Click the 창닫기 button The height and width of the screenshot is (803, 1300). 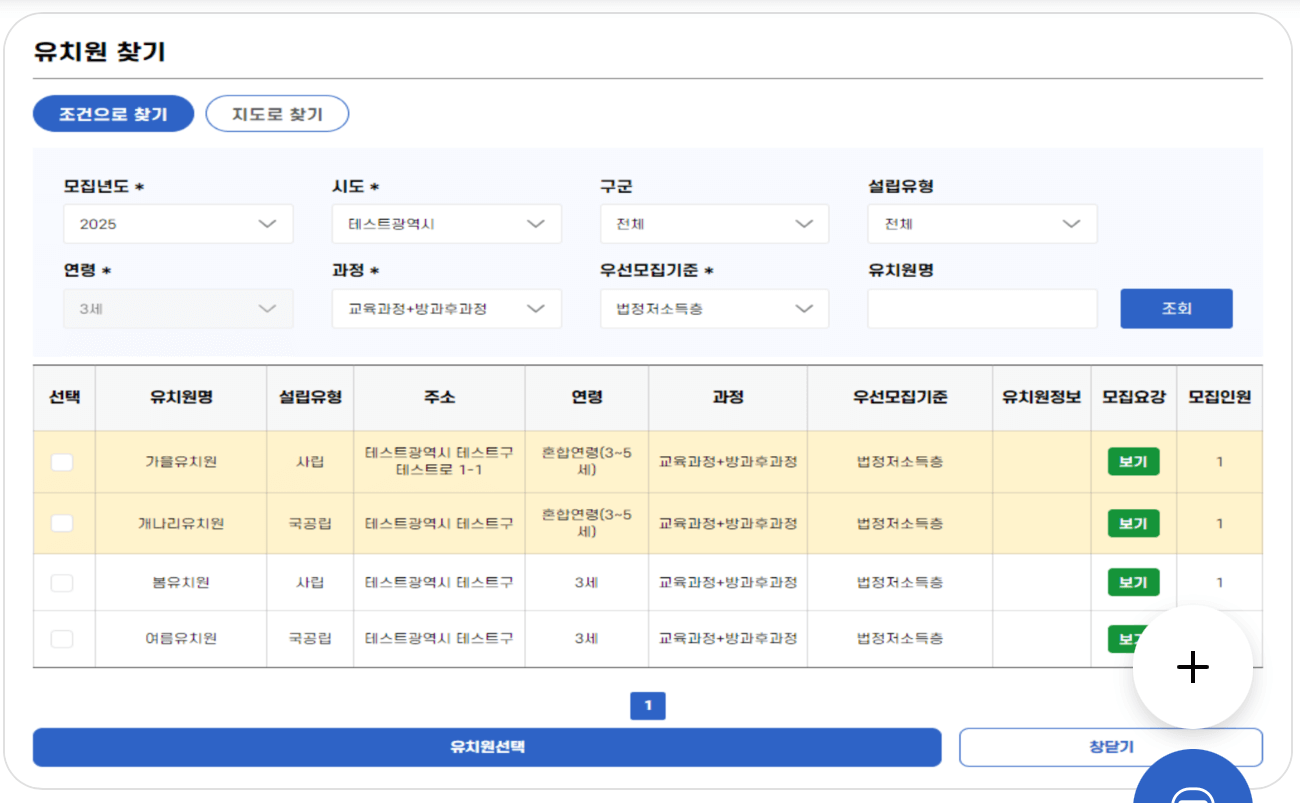(x=1111, y=747)
